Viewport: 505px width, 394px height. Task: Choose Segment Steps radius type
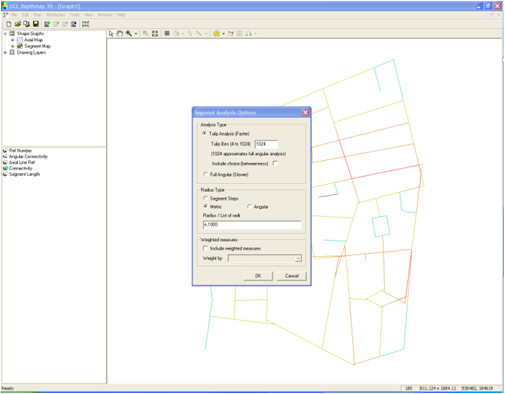point(205,198)
